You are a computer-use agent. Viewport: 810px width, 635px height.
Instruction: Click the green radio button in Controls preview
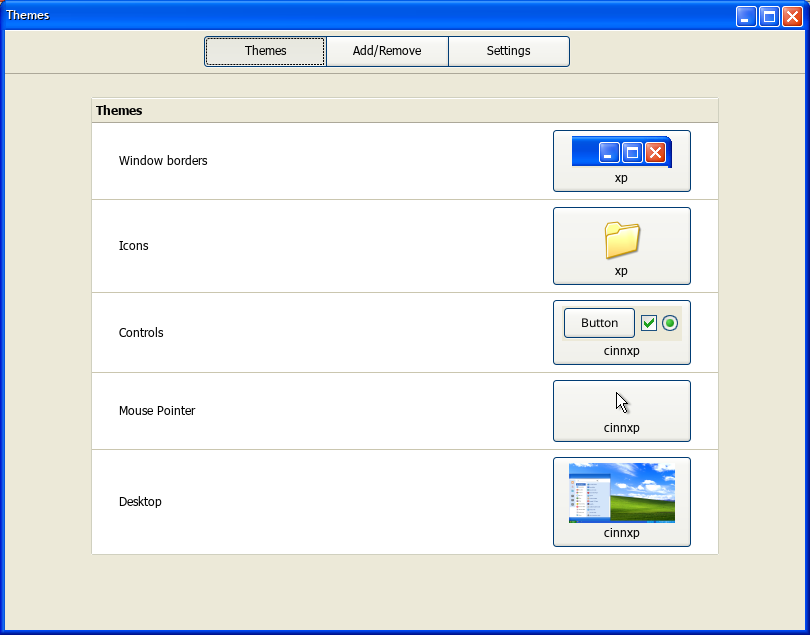click(670, 323)
